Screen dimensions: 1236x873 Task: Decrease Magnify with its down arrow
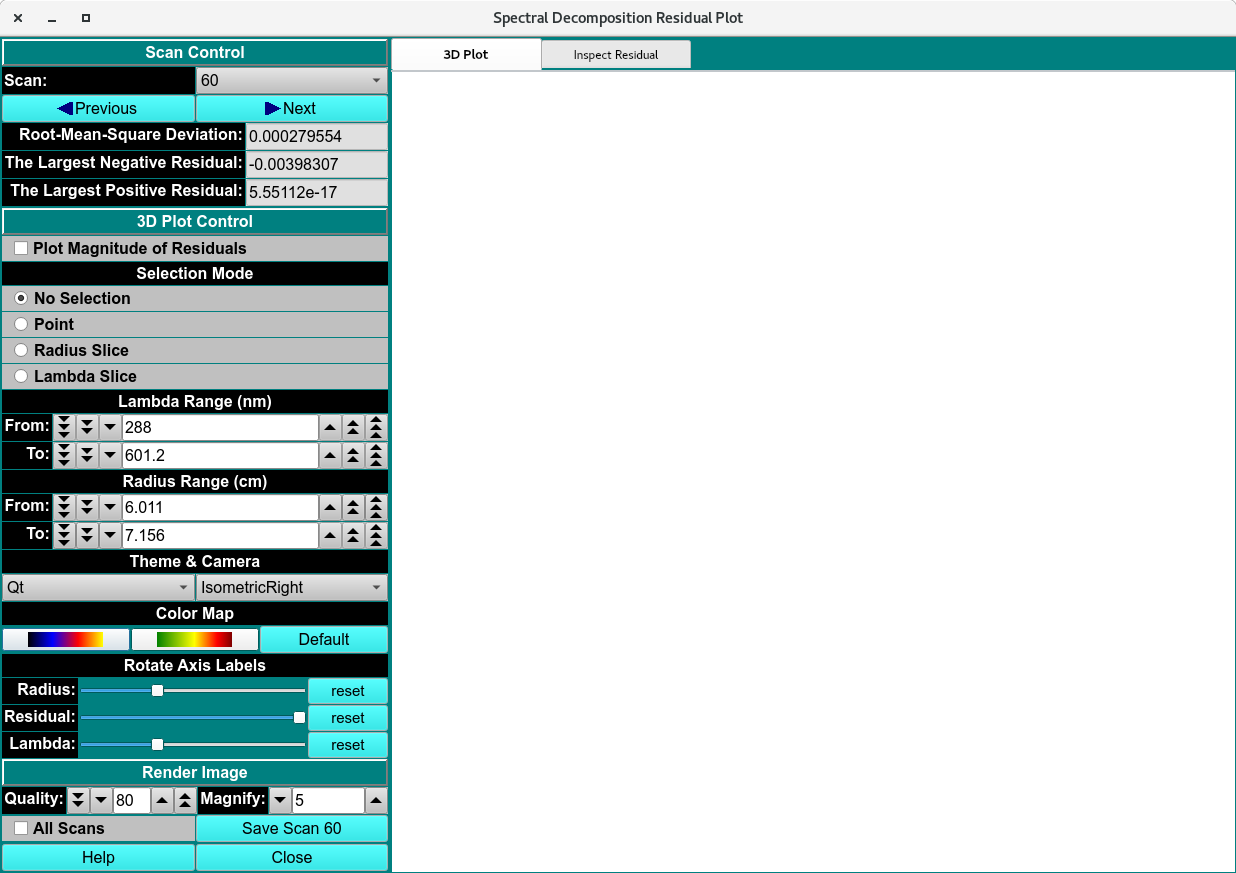[x=280, y=800]
